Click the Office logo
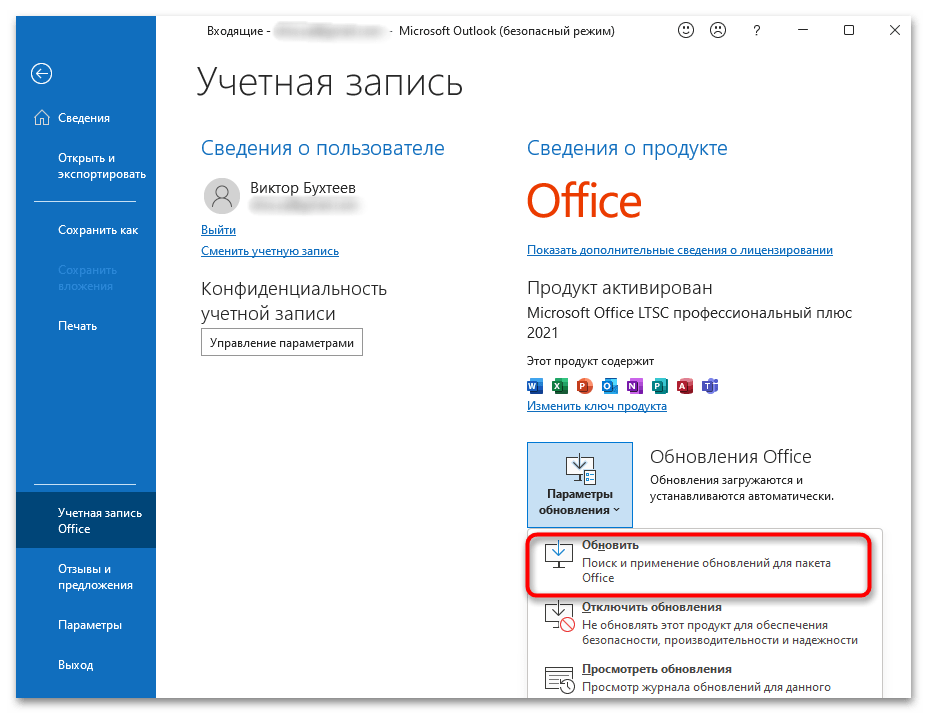 click(x=584, y=201)
